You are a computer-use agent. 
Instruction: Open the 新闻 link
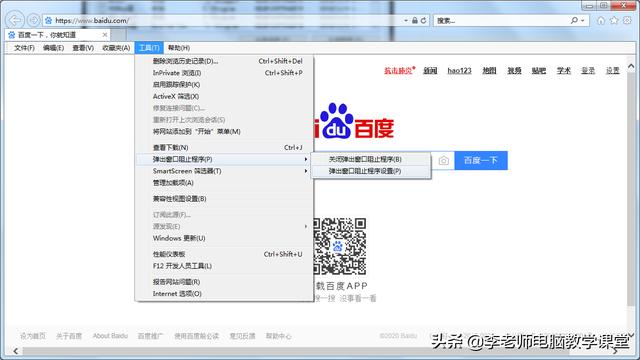(430, 71)
